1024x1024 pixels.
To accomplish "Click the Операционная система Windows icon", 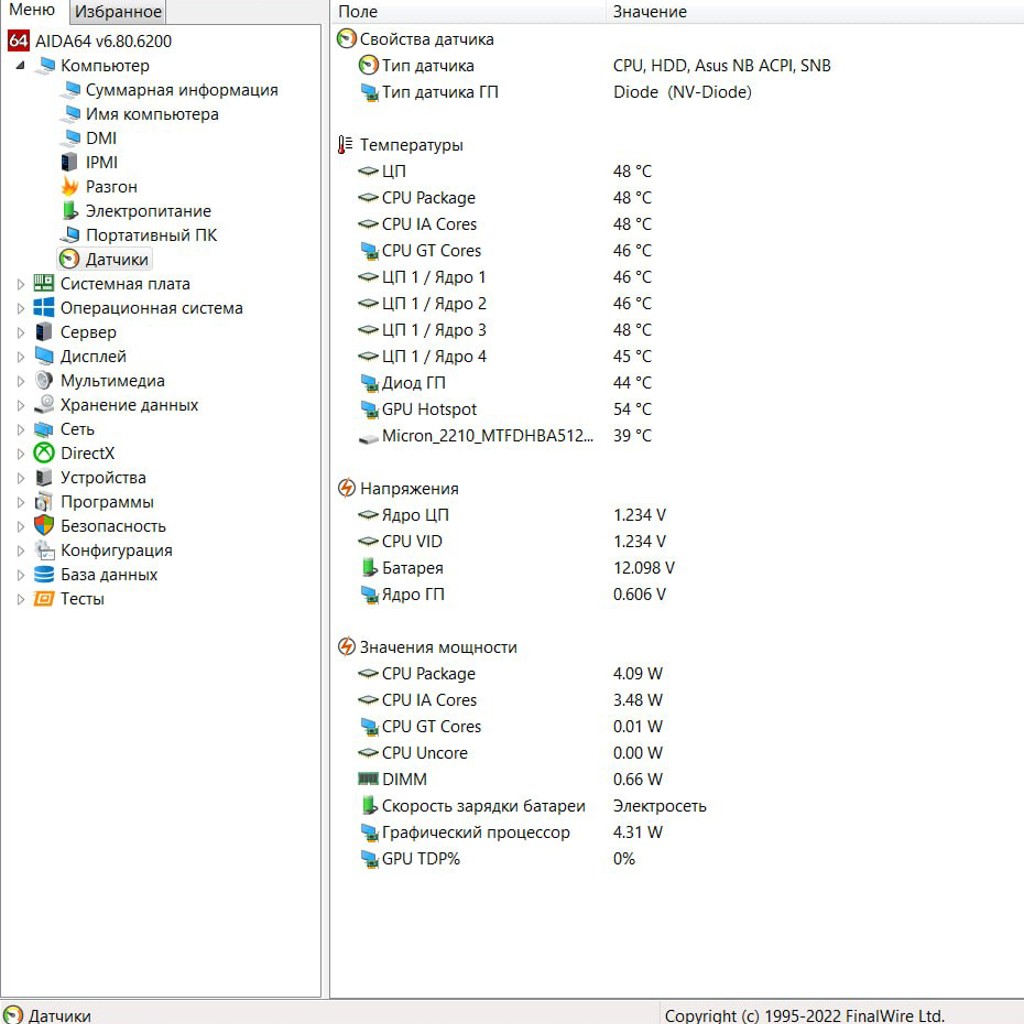I will click(44, 308).
